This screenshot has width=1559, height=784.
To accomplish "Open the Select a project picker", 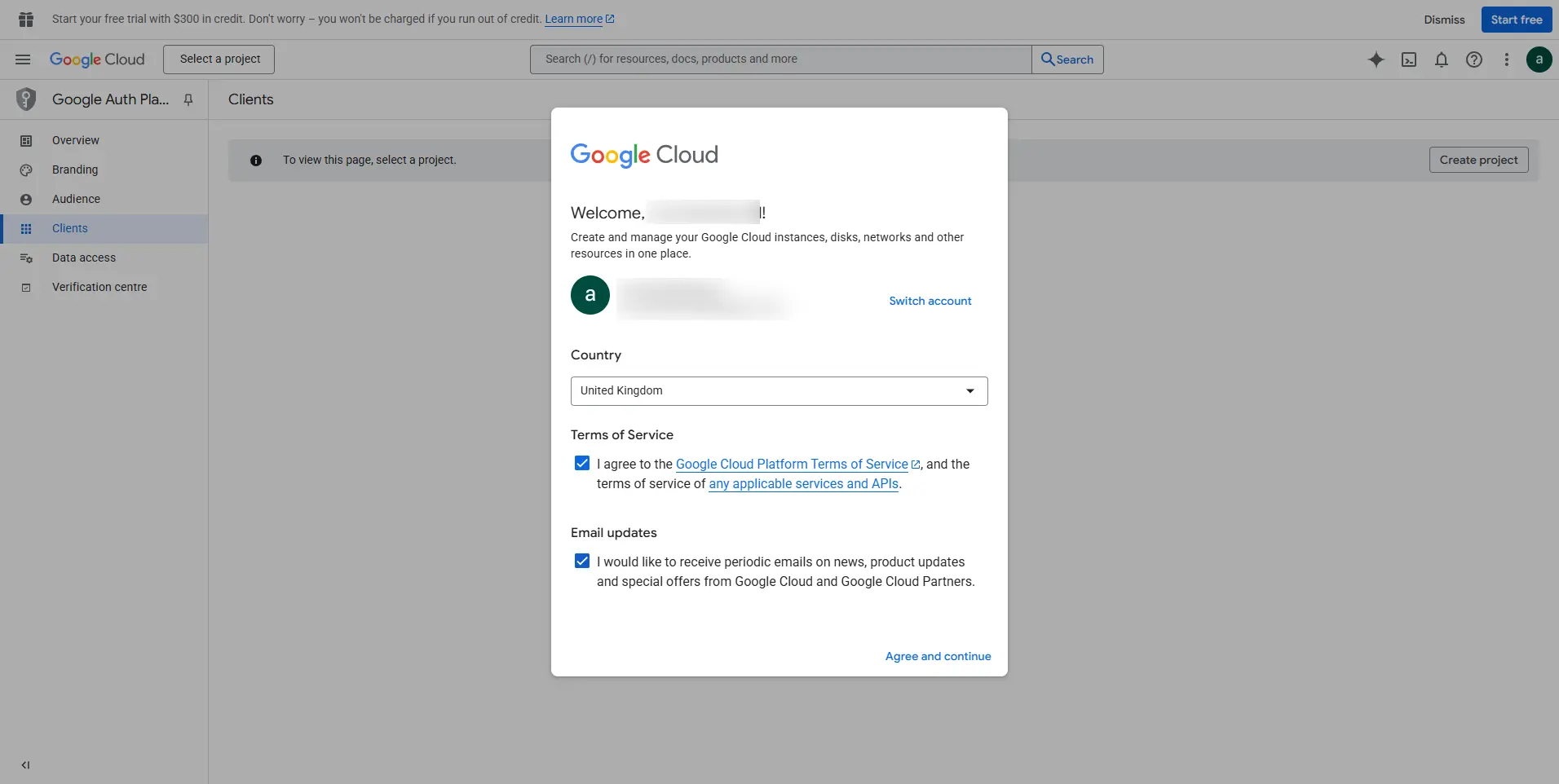I will (x=219, y=59).
